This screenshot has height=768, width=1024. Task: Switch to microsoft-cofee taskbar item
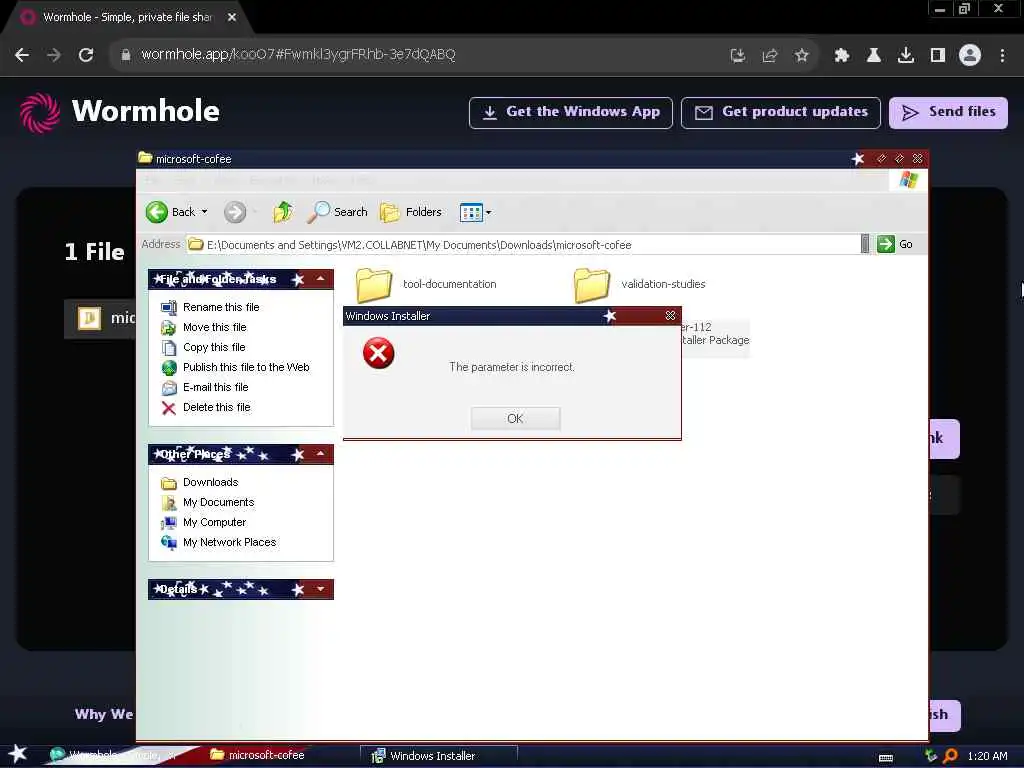258,755
